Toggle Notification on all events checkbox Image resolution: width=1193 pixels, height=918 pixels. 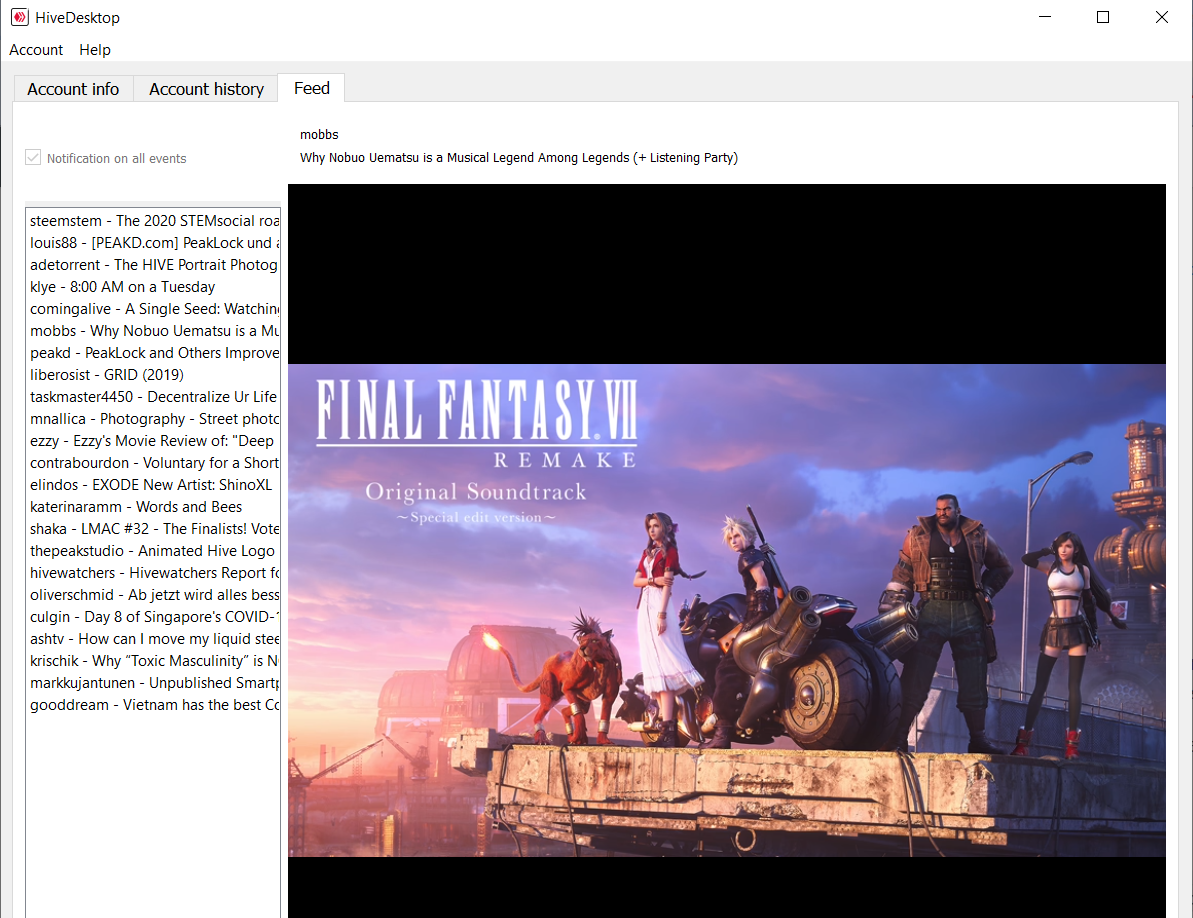point(33,157)
